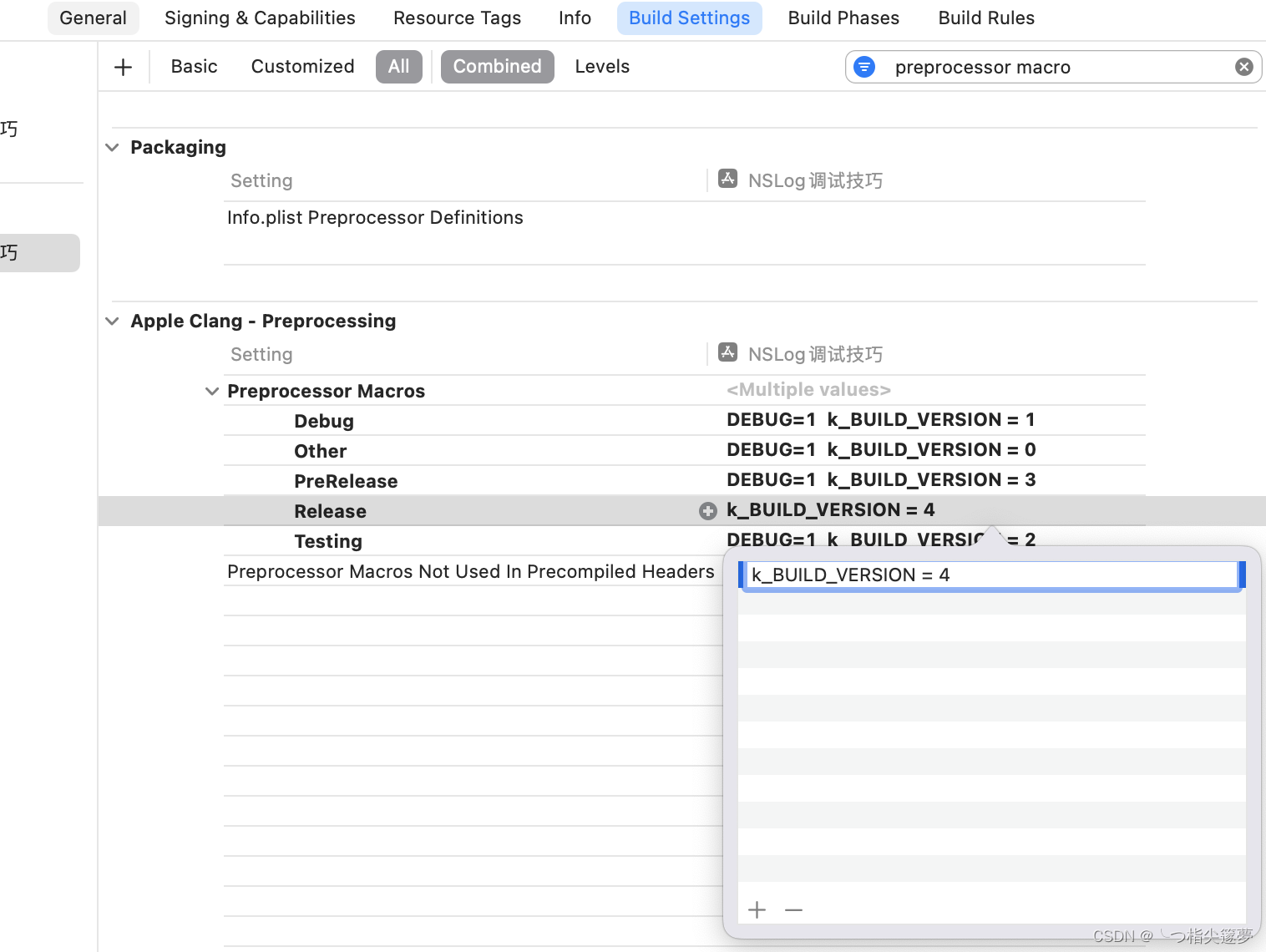This screenshot has height=952, width=1266.
Task: Show Customized build settings
Action: (302, 67)
